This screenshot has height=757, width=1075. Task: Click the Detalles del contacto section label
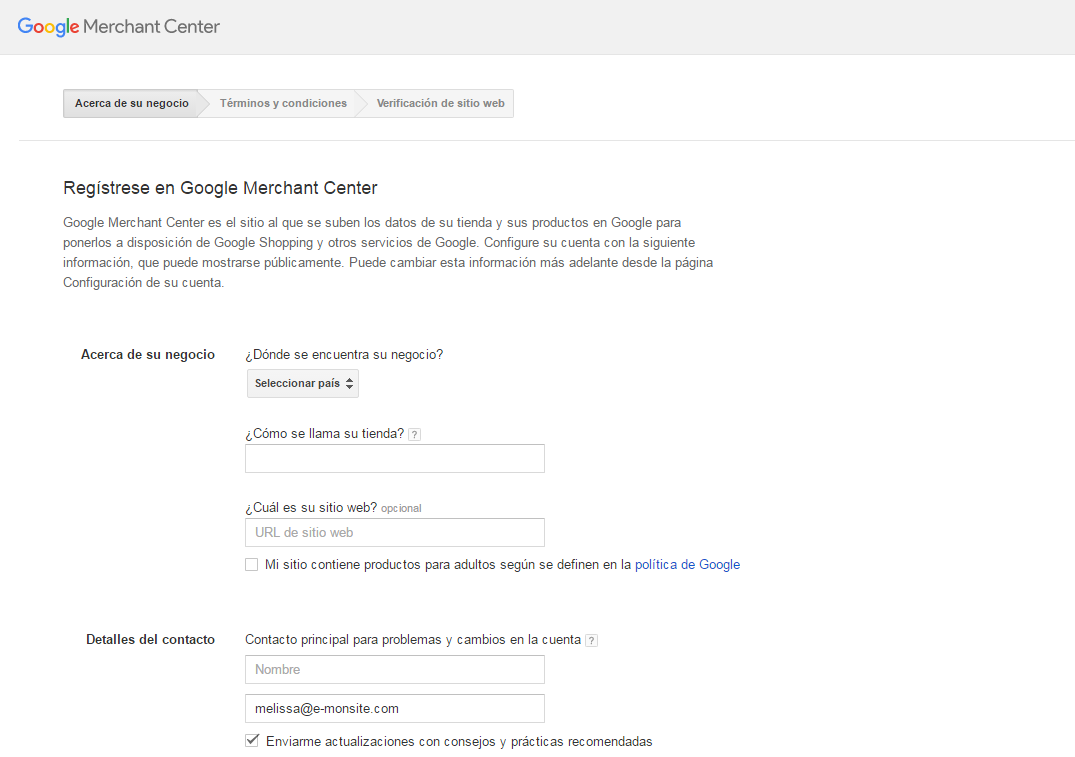pos(150,640)
